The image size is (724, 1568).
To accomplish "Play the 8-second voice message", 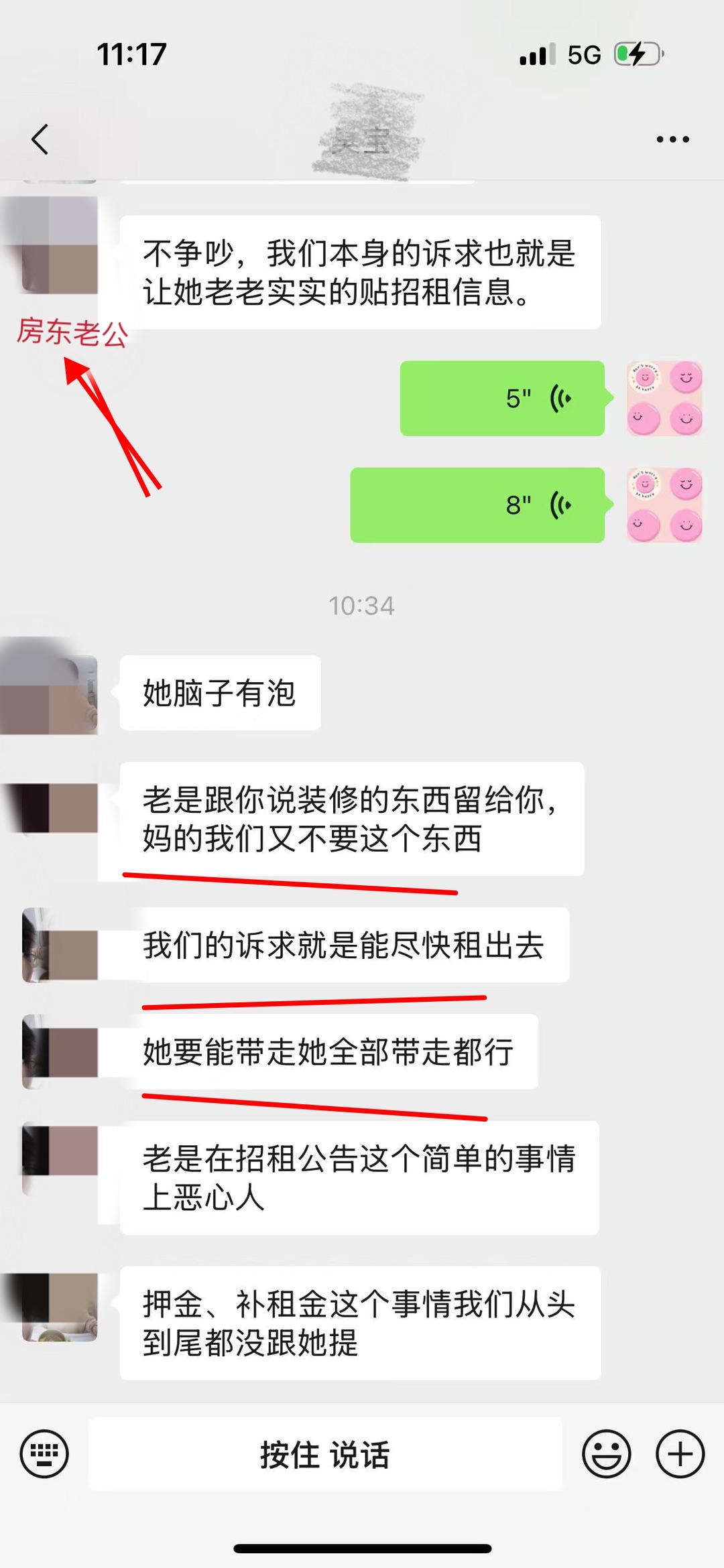I will [477, 505].
